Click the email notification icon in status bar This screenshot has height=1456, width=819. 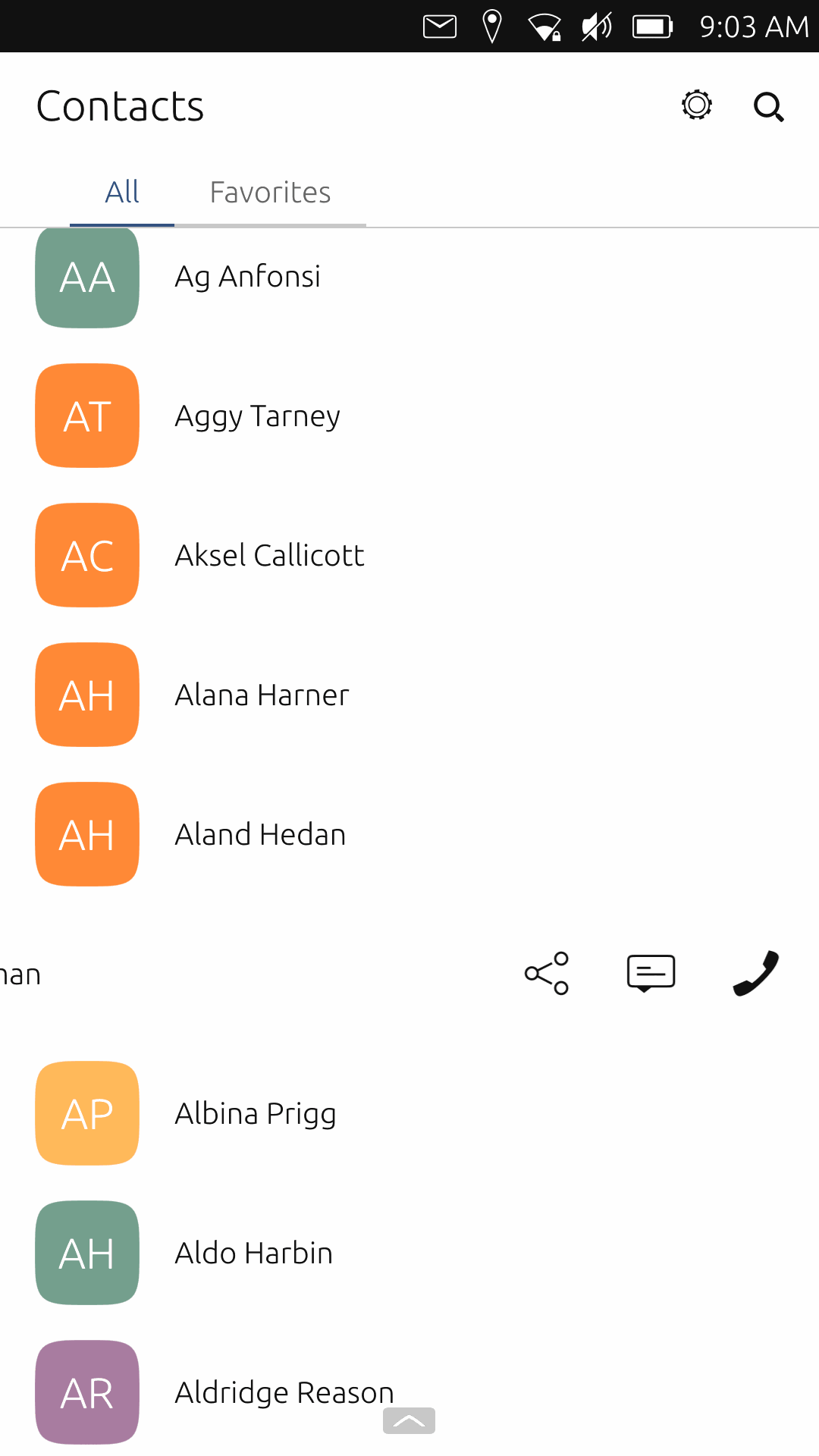pos(438,26)
